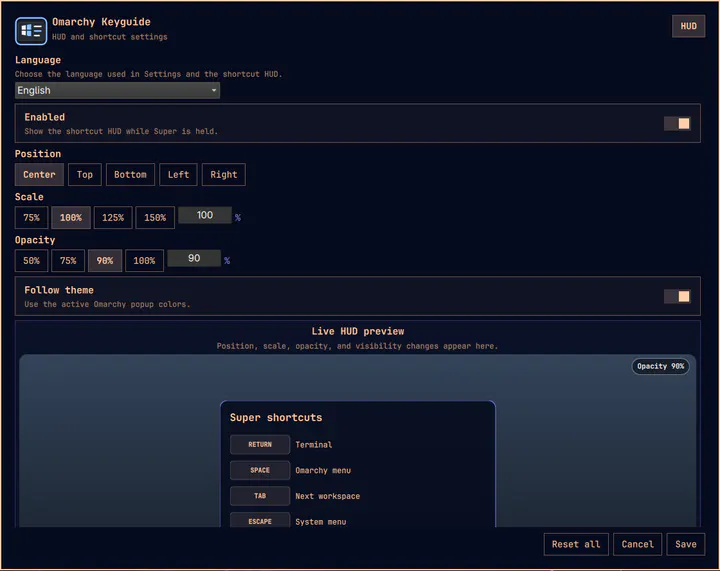Screen dimensions: 720x571
Task: Toggle the Follow theme switch
Action: tap(677, 297)
